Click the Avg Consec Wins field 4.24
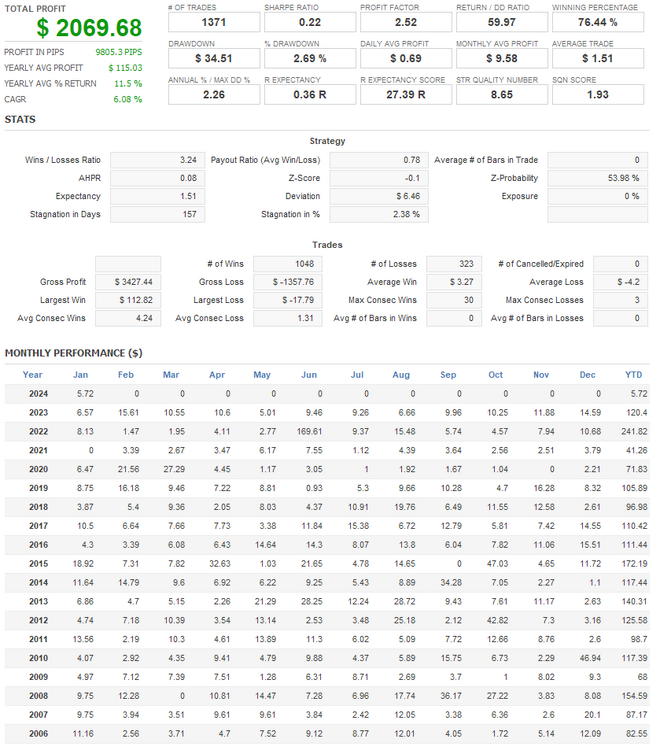This screenshot has height=750, width=660. pos(128,319)
